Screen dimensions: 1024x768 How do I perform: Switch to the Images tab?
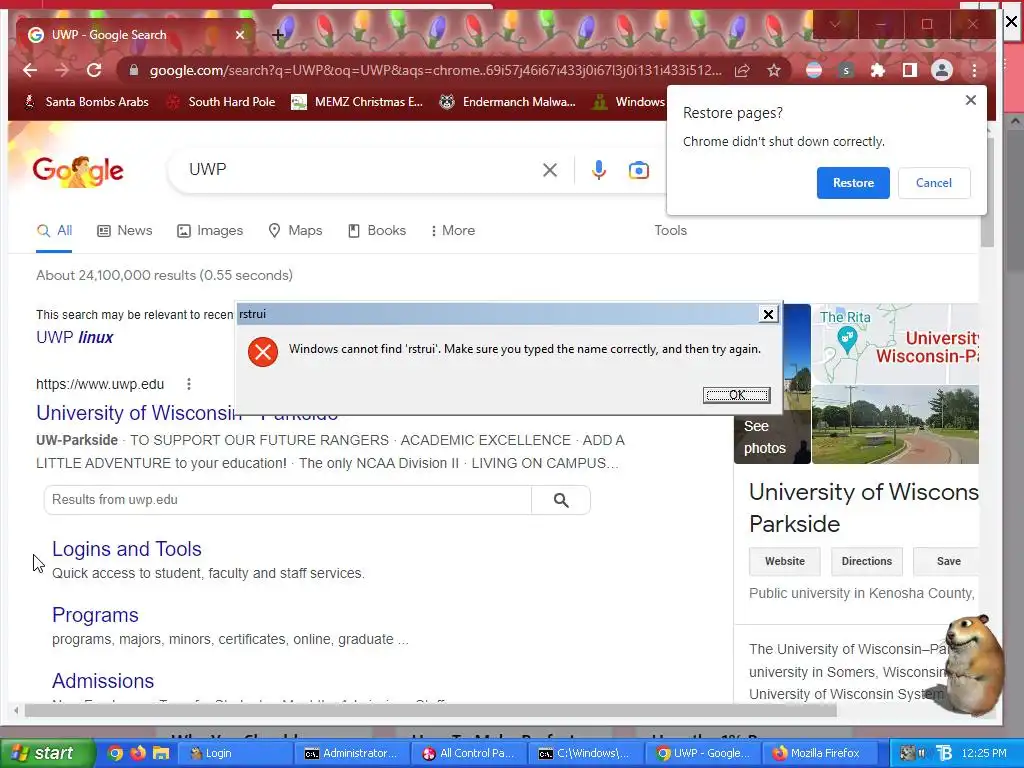210,231
